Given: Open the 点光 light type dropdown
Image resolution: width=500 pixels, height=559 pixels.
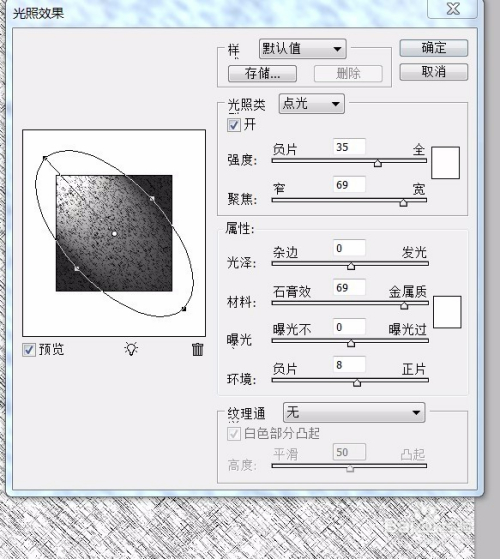Looking at the screenshot, I should point(311,104).
